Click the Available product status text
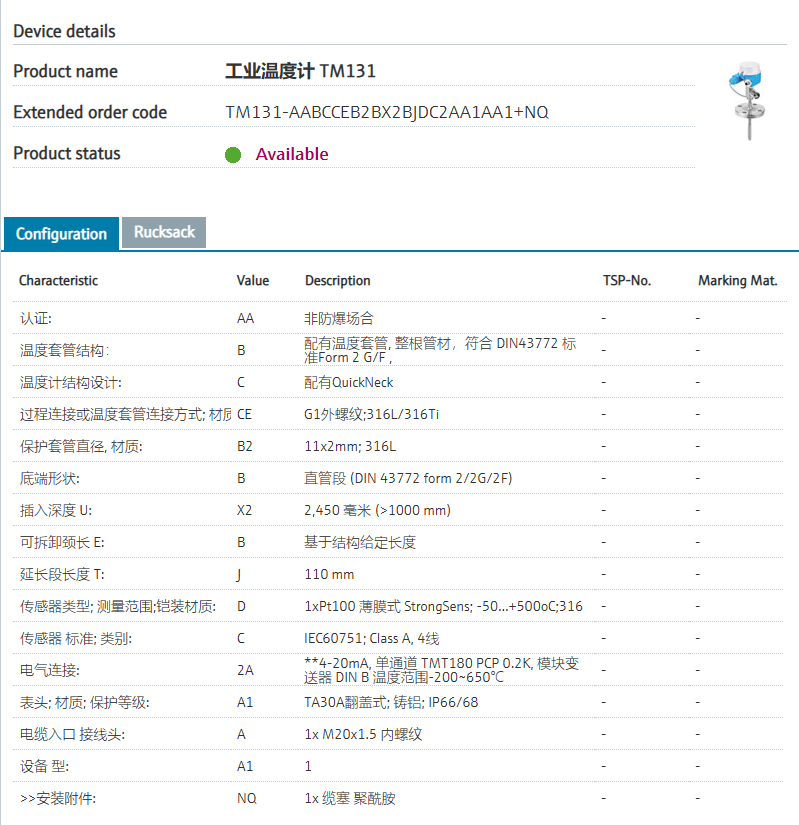The width and height of the screenshot is (799, 825). [x=292, y=154]
